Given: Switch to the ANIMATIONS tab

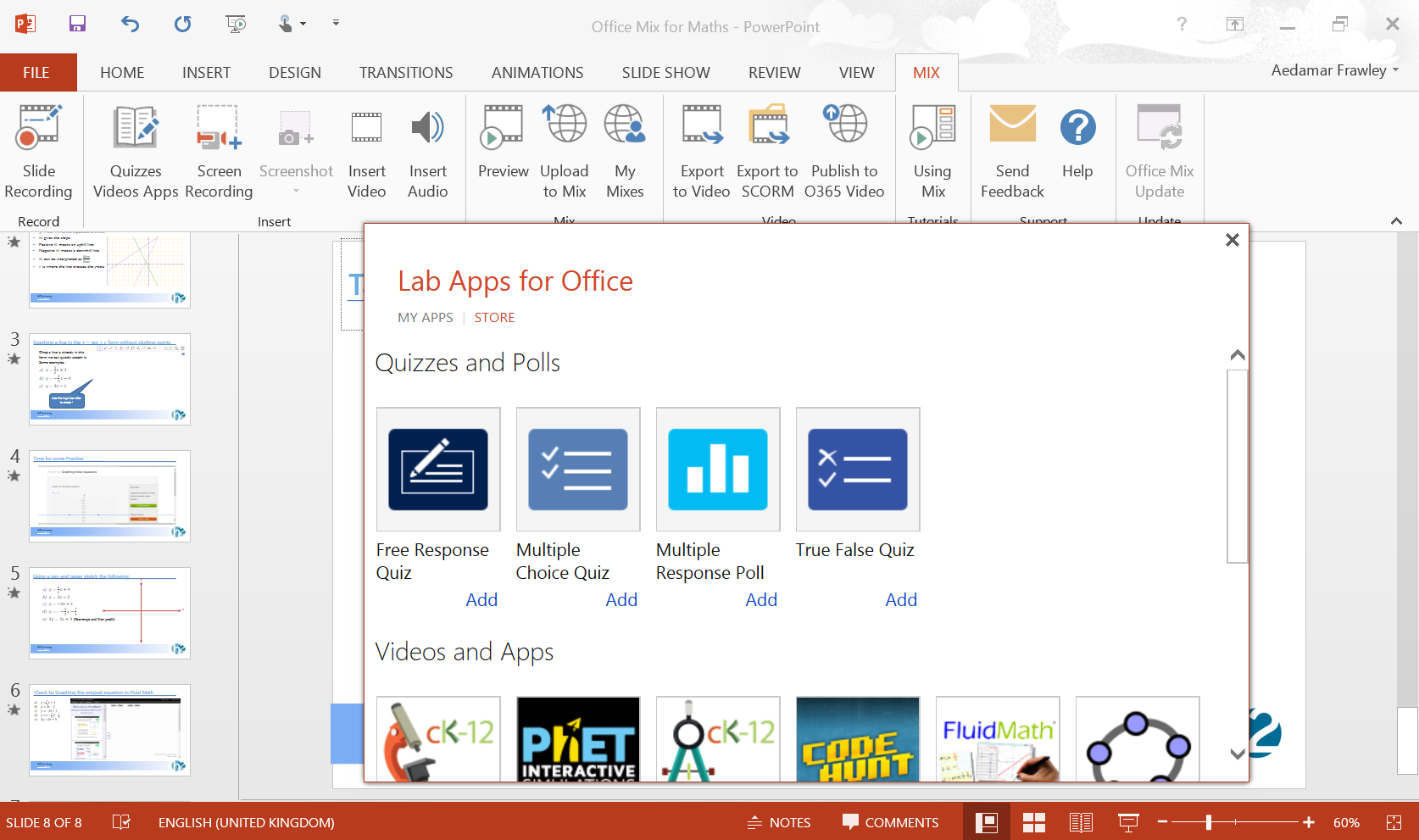Looking at the screenshot, I should point(537,73).
